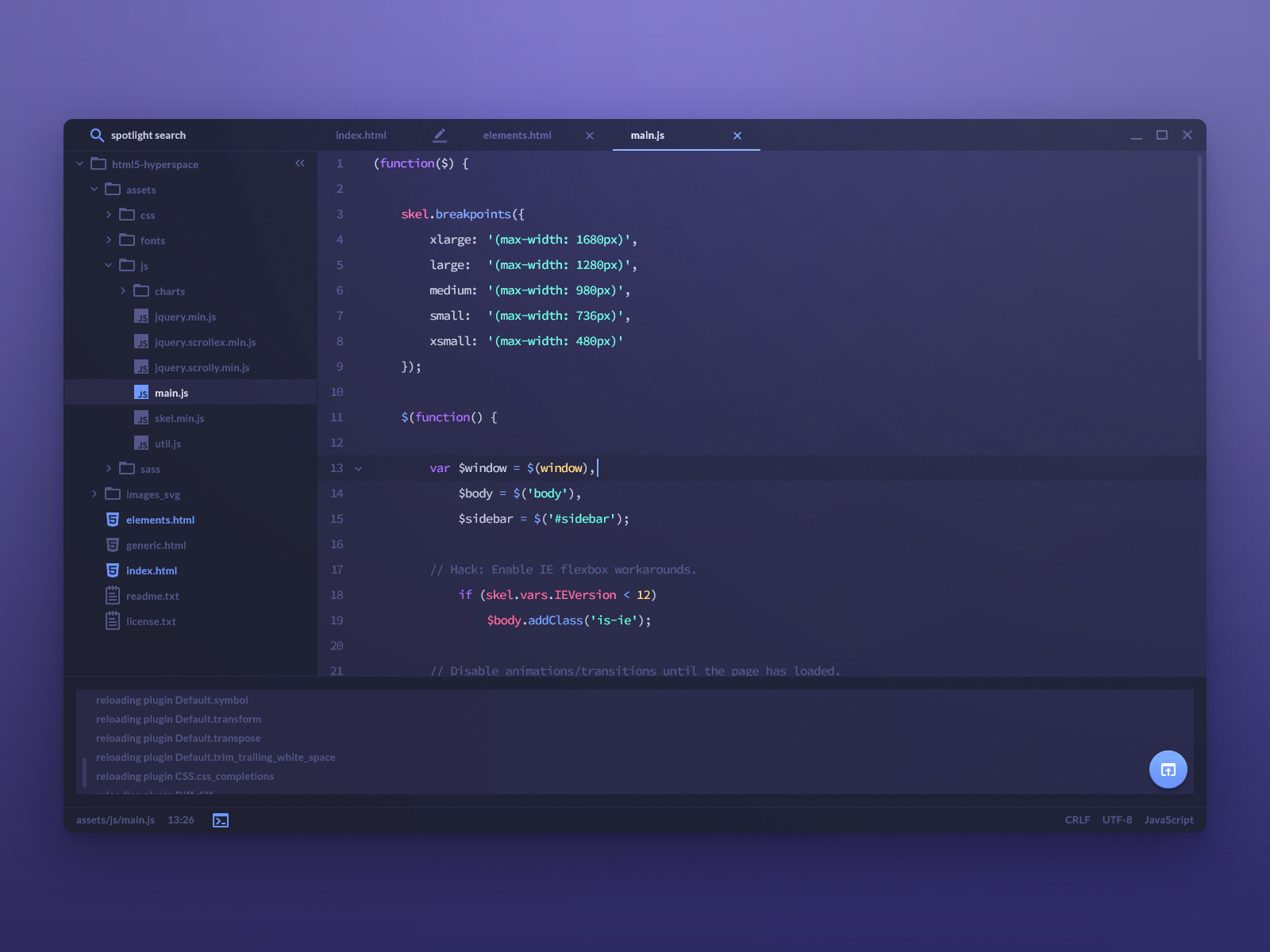Click the HTML5 icon beside index.html
Image resolution: width=1270 pixels, height=952 pixels.
[x=113, y=570]
